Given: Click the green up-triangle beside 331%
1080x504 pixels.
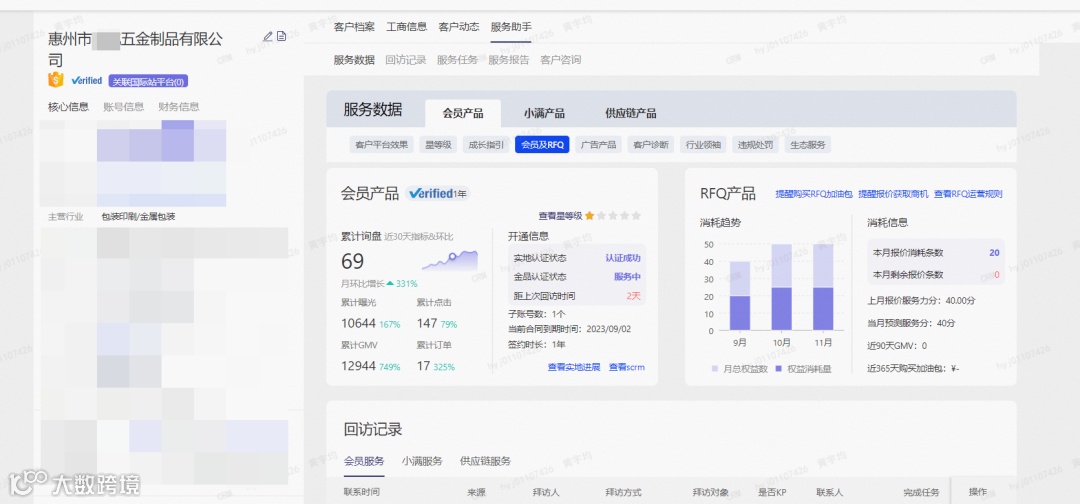Looking at the screenshot, I should click(x=390, y=283).
